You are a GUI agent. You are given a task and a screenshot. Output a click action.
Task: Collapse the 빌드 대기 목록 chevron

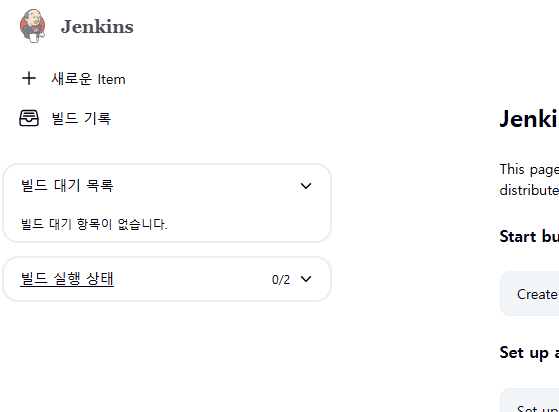(306, 186)
